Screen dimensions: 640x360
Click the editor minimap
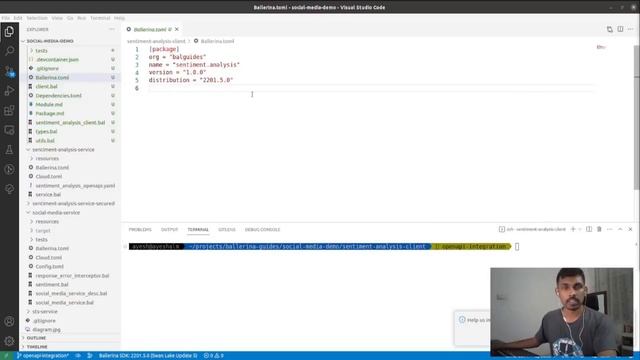click(x=602, y=47)
